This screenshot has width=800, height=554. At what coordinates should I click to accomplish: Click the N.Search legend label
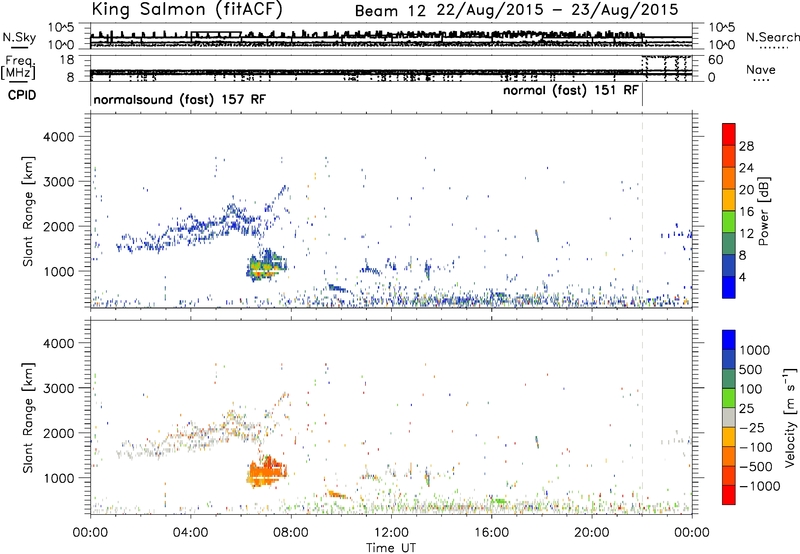772,37
